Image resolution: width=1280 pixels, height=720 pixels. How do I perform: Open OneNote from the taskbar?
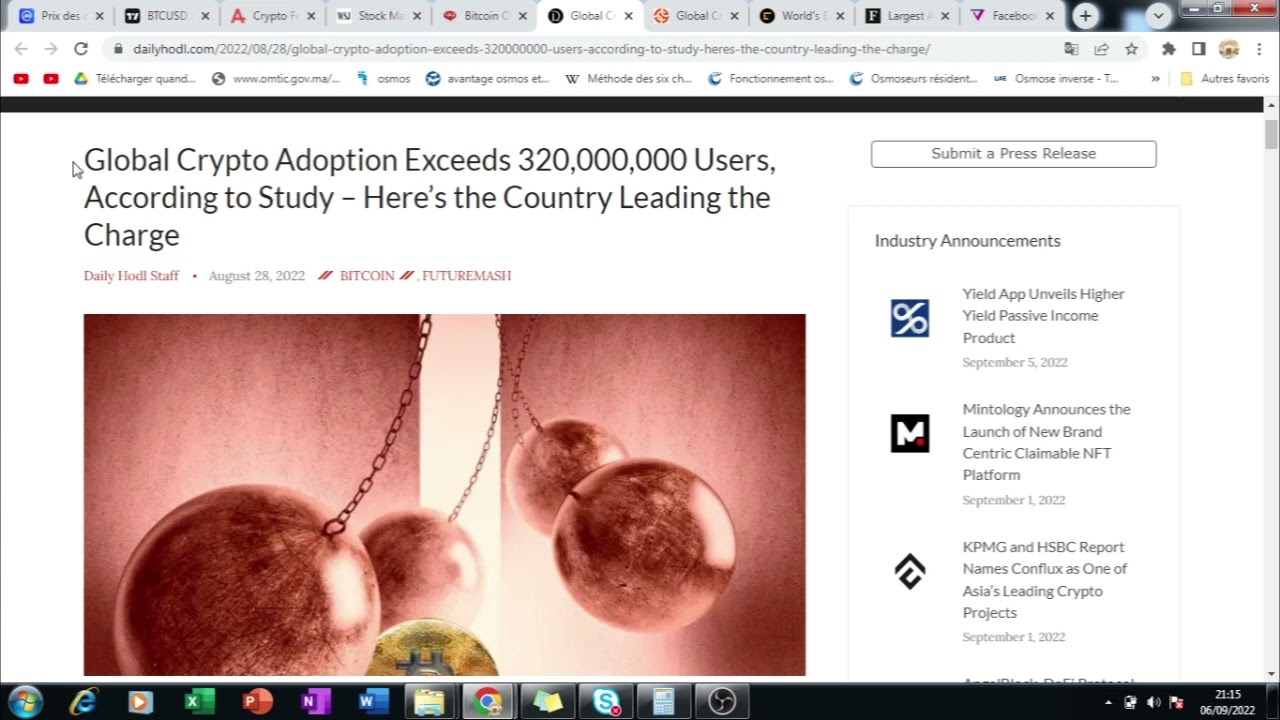[316, 702]
